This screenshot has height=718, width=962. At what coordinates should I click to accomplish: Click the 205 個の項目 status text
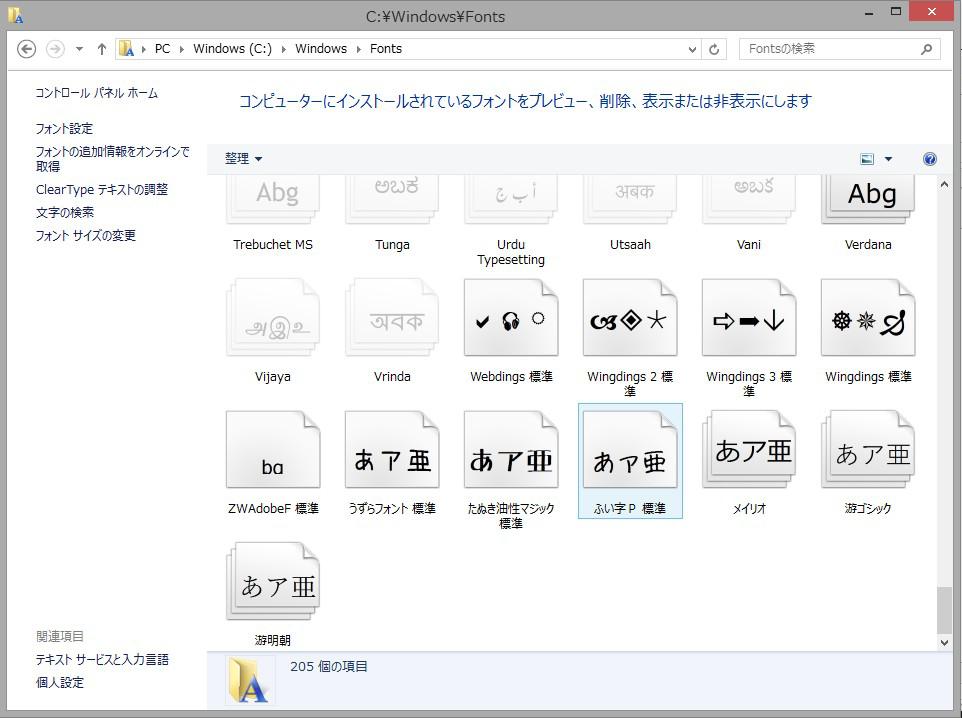coord(329,666)
